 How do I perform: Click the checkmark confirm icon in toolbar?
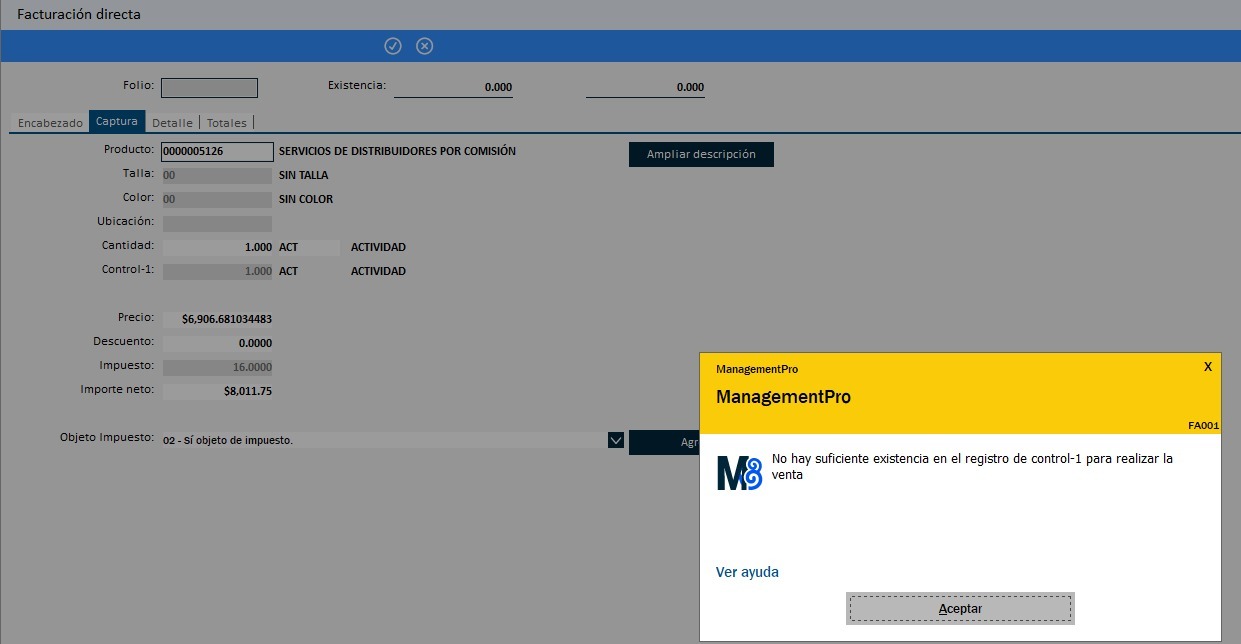pyautogui.click(x=393, y=46)
